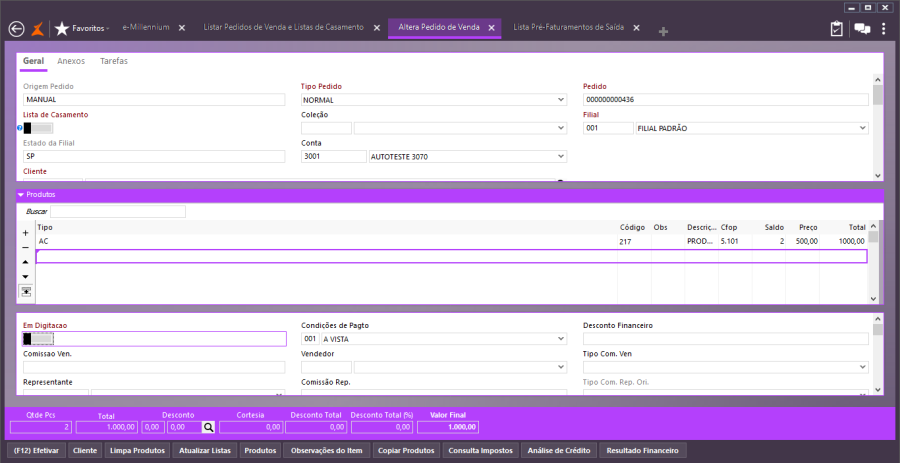Switch to e-Millennium tab
This screenshot has width=900, height=463.
coord(146,28)
